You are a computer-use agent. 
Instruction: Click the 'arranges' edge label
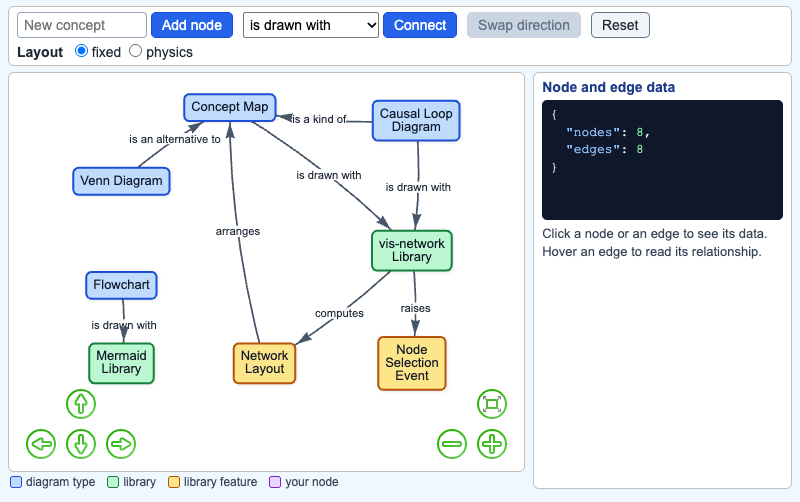238,232
